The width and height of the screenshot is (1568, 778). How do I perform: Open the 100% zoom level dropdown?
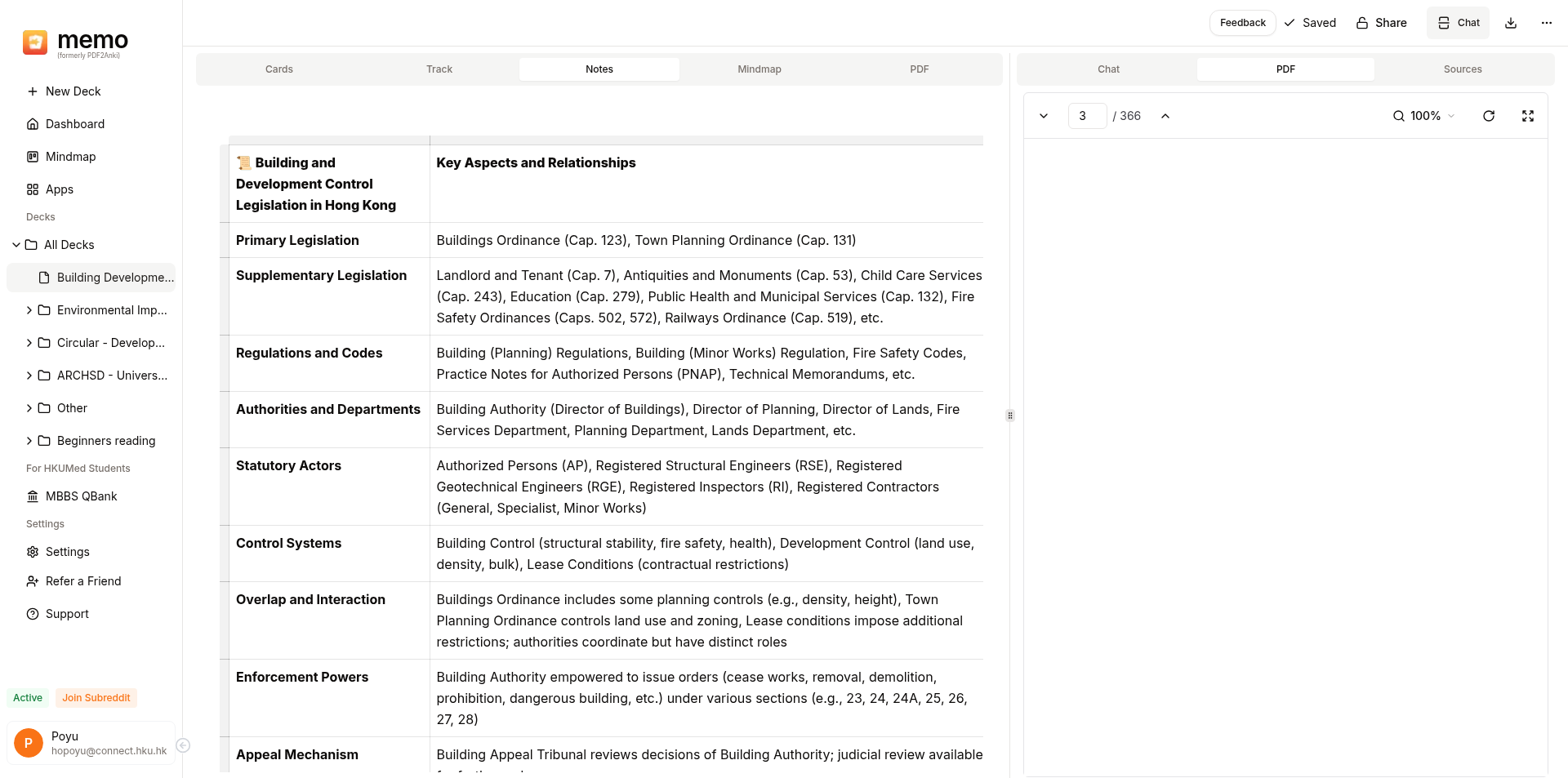[x=1424, y=116]
